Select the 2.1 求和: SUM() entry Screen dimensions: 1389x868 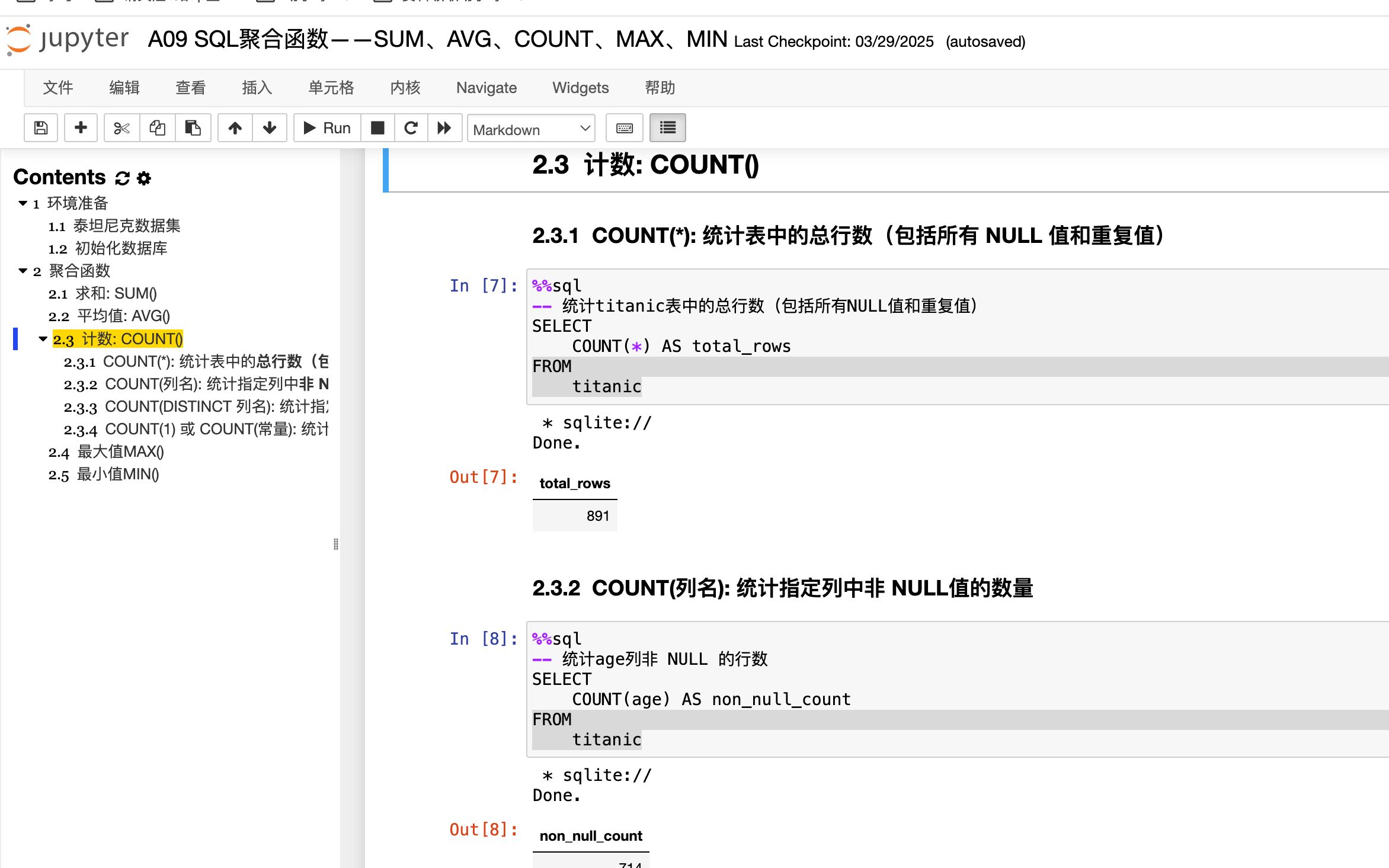click(x=103, y=293)
